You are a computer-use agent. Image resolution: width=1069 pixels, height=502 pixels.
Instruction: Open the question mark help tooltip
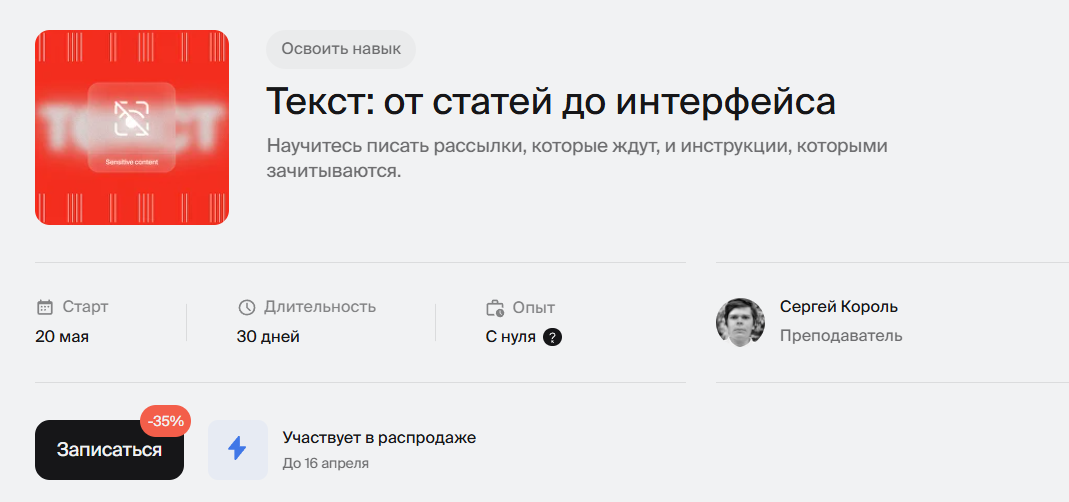click(x=552, y=337)
